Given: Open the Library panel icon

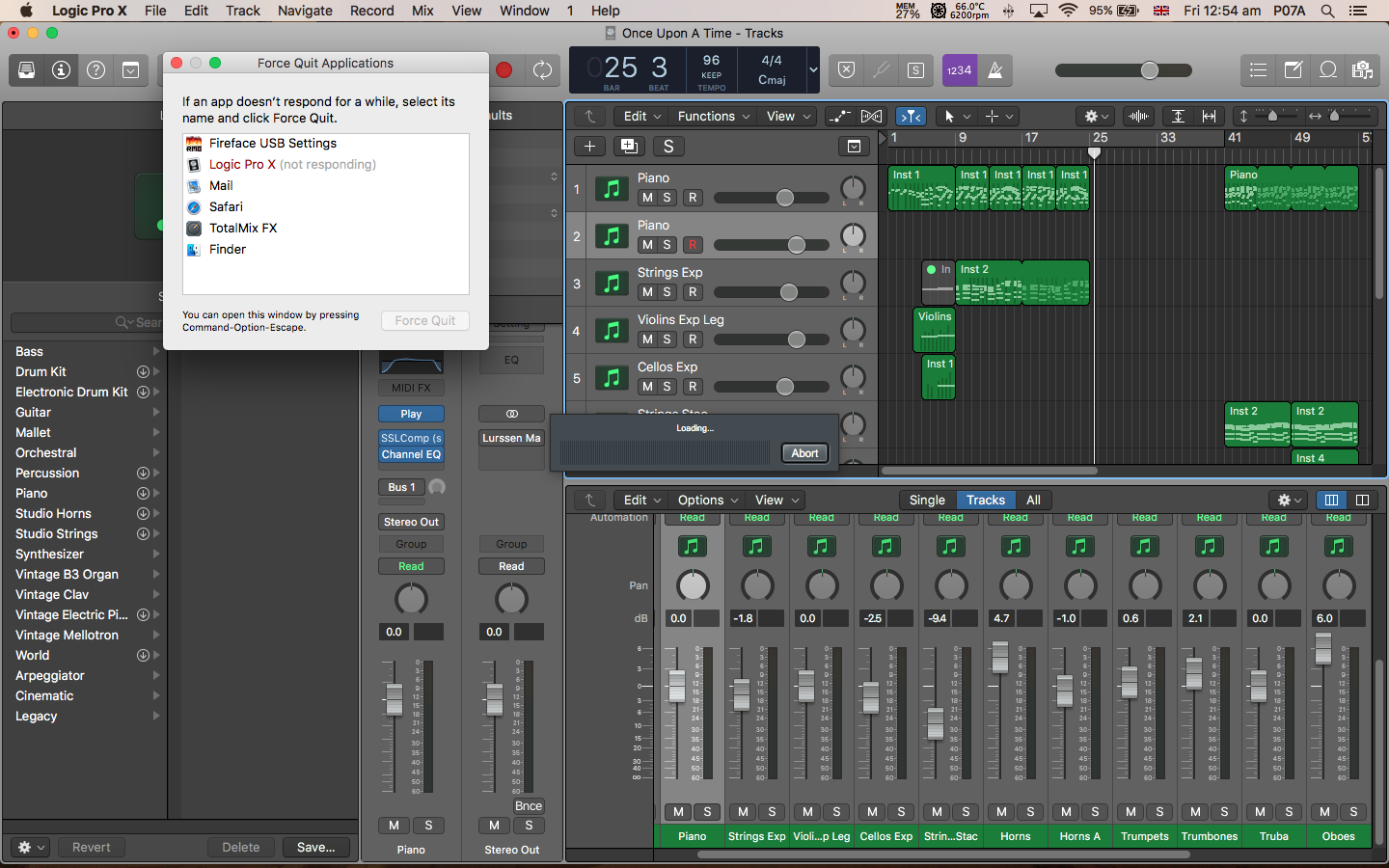Looking at the screenshot, I should click(x=26, y=70).
